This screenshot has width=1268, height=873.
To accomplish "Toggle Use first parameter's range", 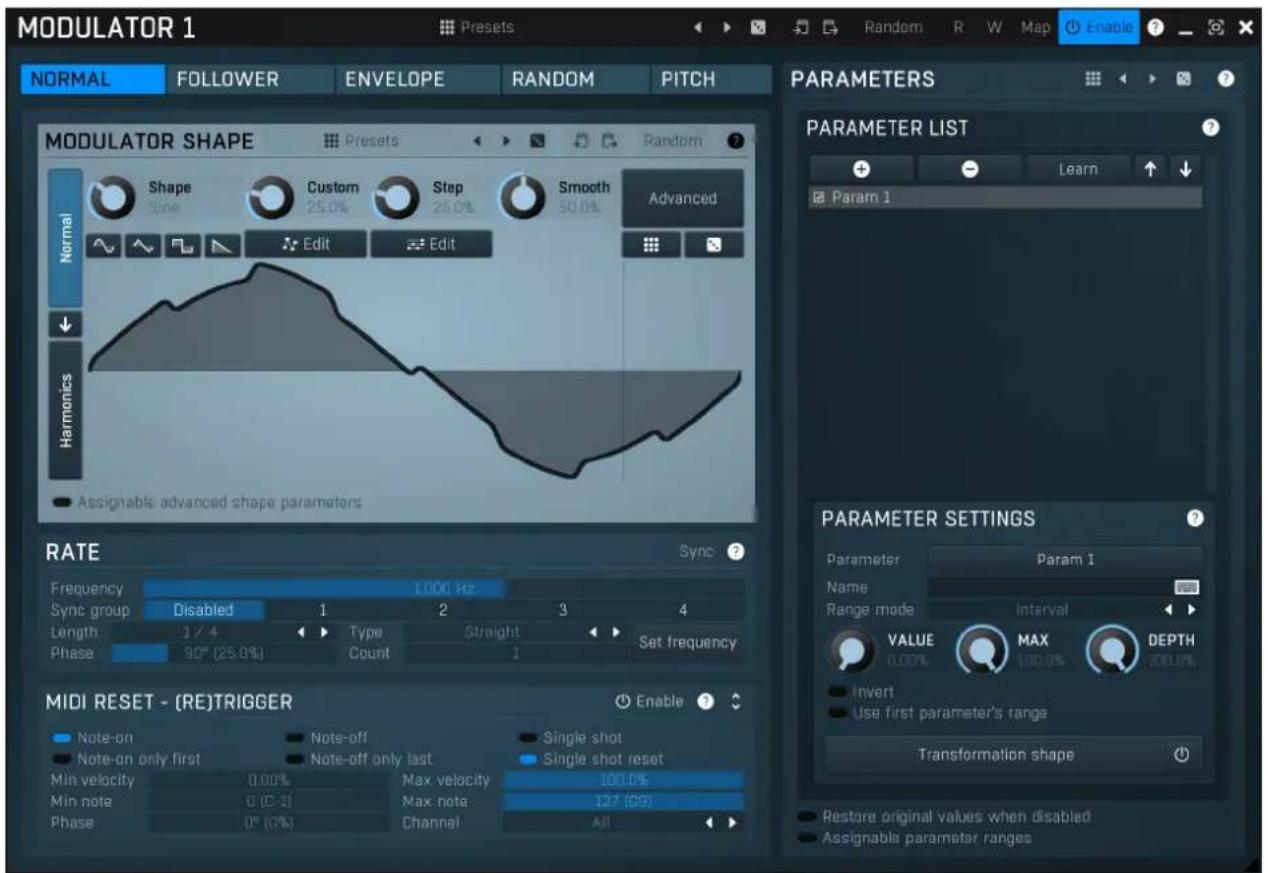I will click(x=937, y=713).
